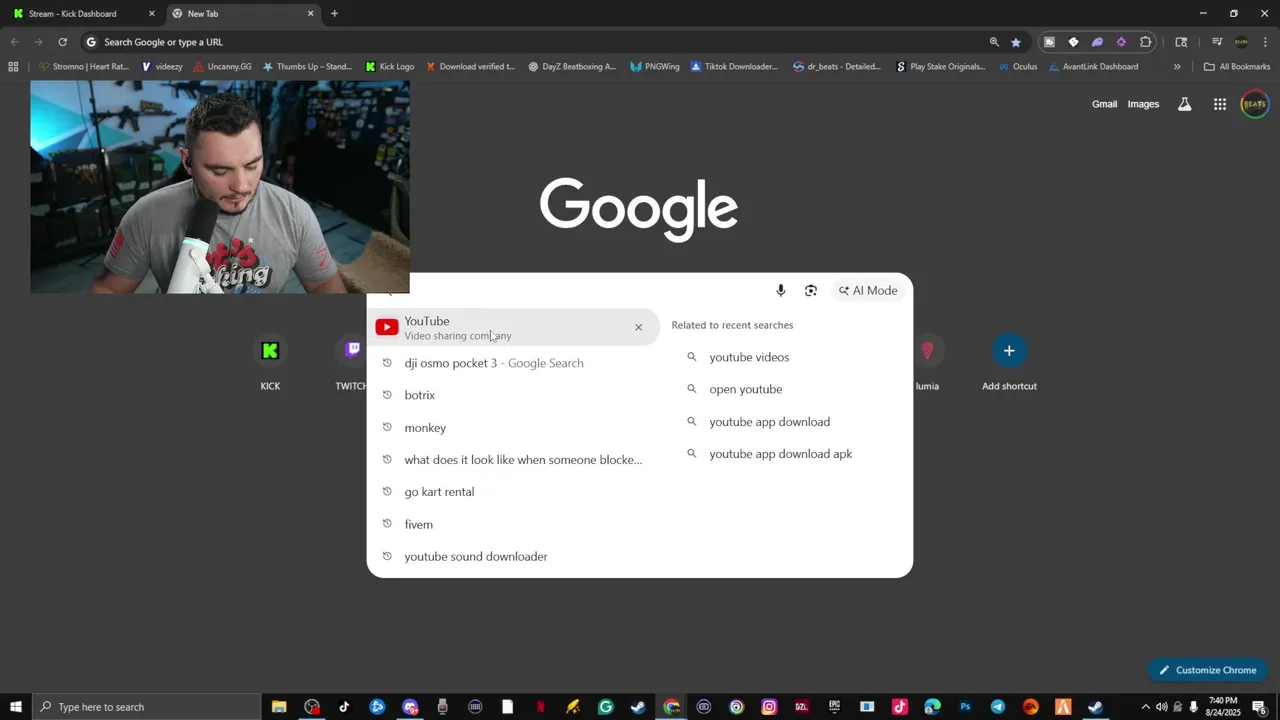Open the volume control in tray
1280x720 pixels.
click(x=1161, y=707)
